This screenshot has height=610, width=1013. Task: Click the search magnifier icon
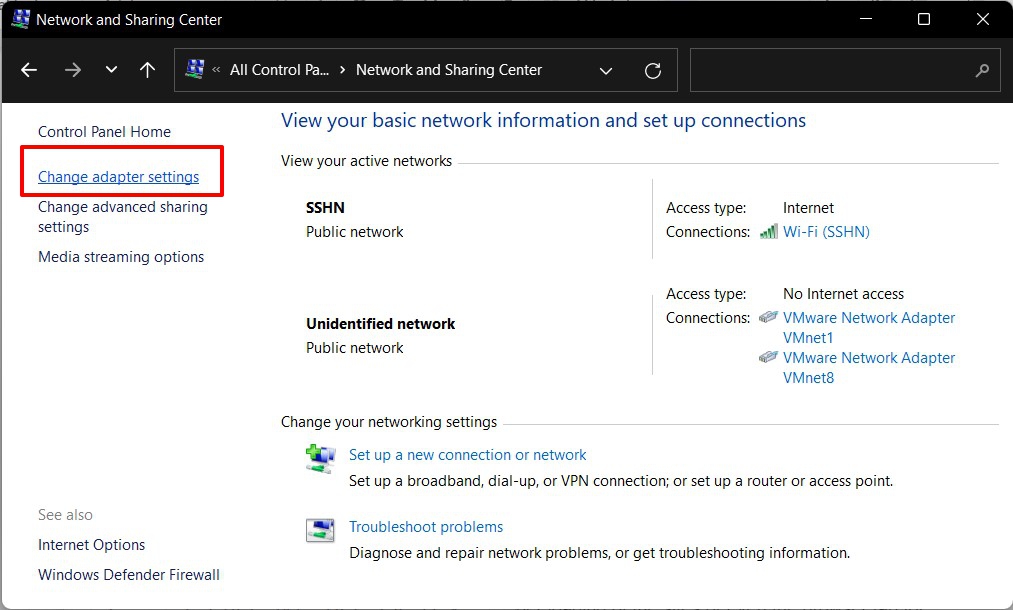click(x=982, y=71)
